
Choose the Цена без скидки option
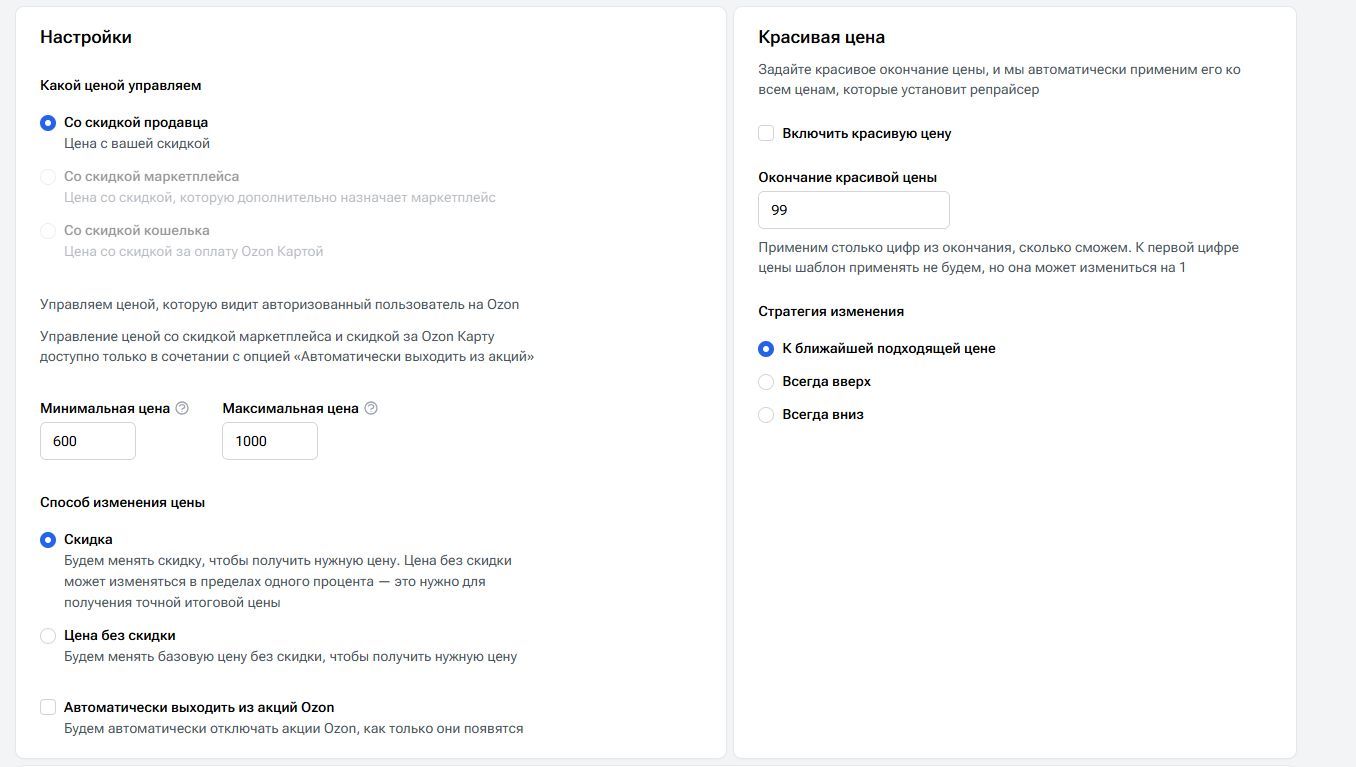48,636
